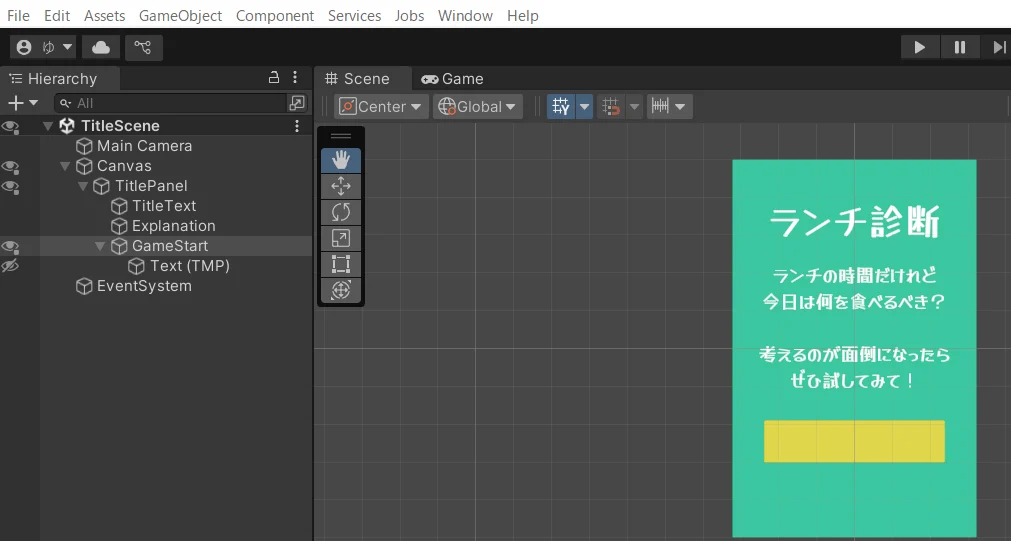
Task: Select the Transform tool
Action: tap(340, 290)
